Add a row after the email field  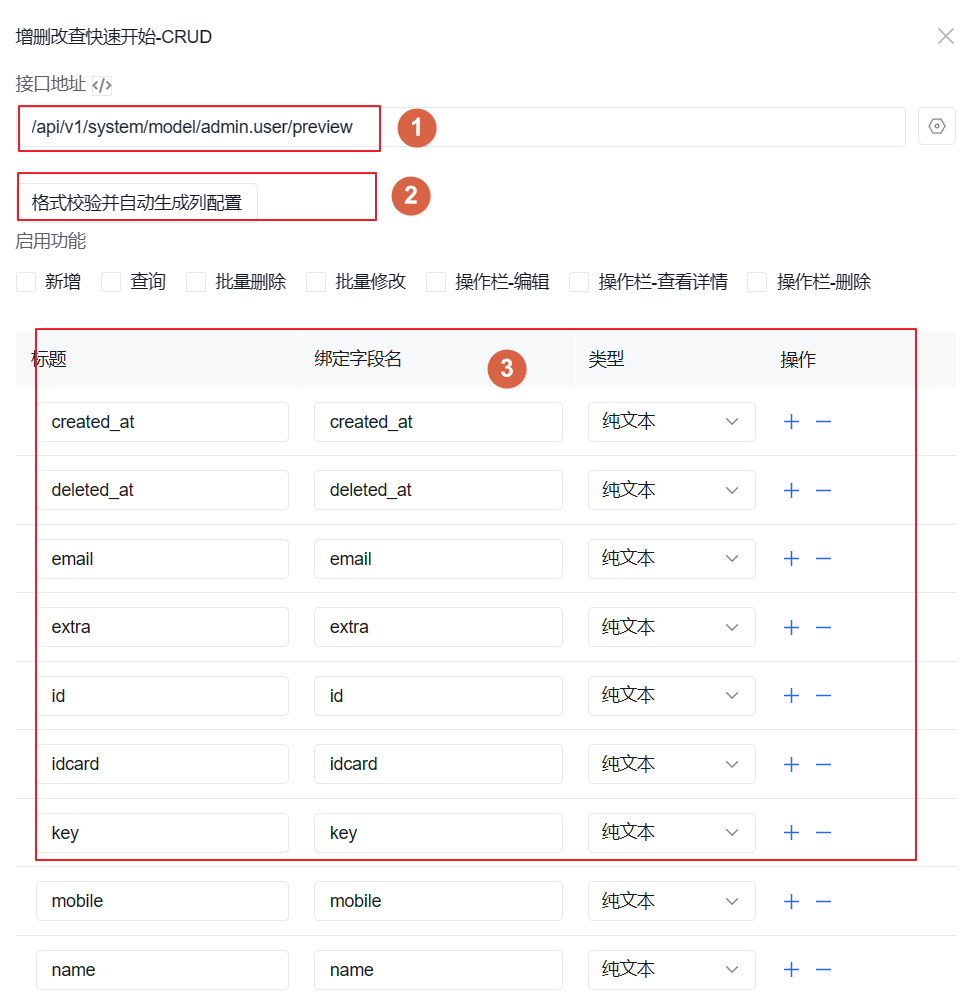[x=791, y=559]
